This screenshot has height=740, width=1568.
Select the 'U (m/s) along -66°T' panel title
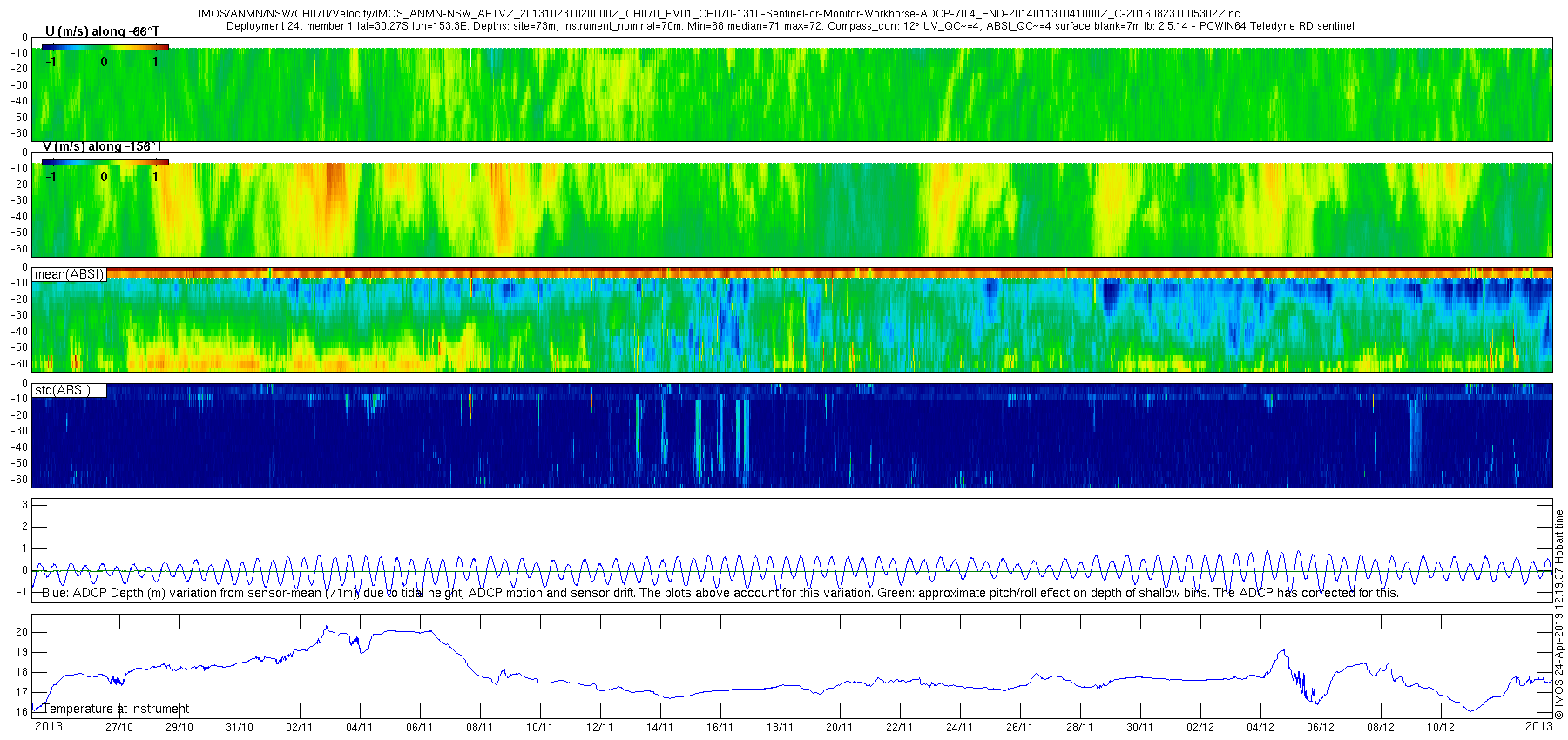coord(102,31)
